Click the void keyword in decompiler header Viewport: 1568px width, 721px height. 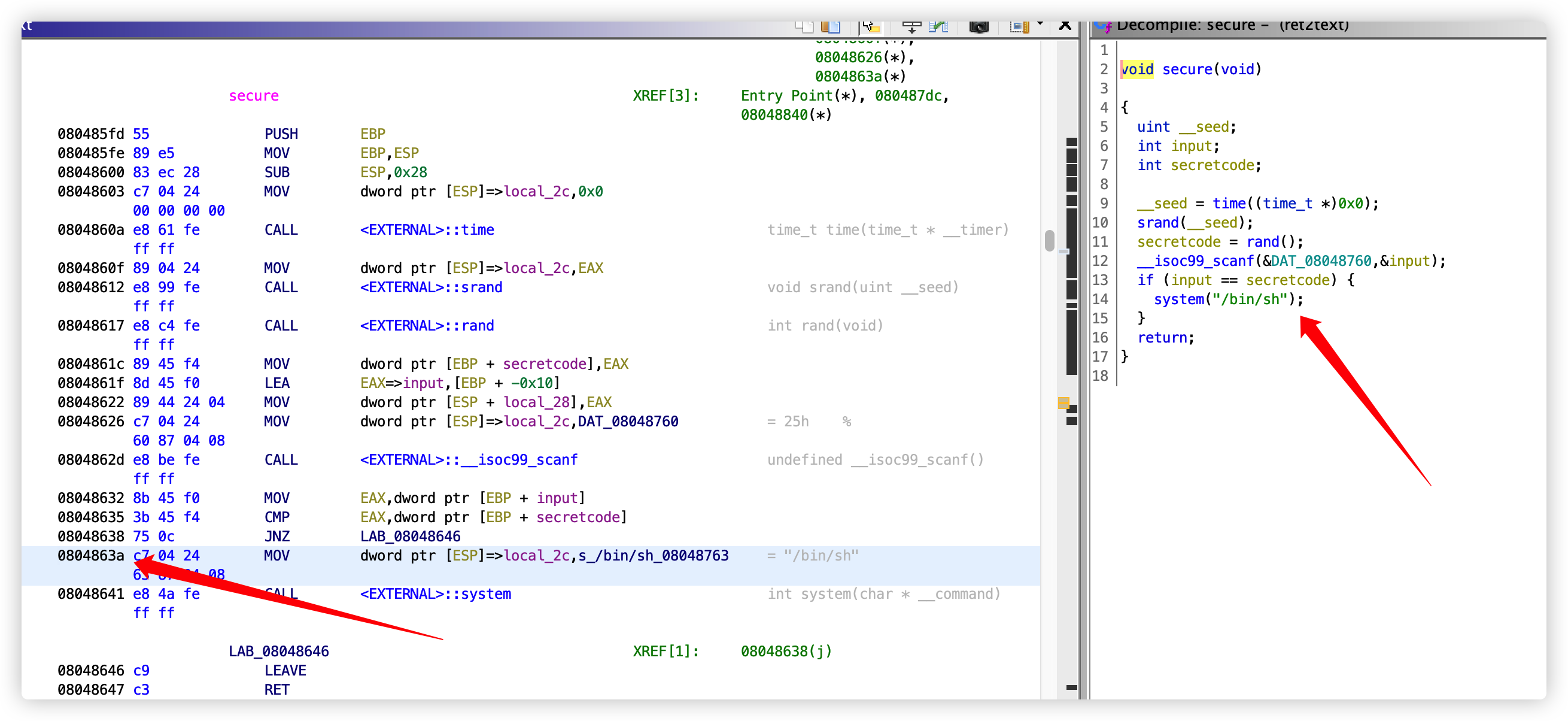point(1137,69)
